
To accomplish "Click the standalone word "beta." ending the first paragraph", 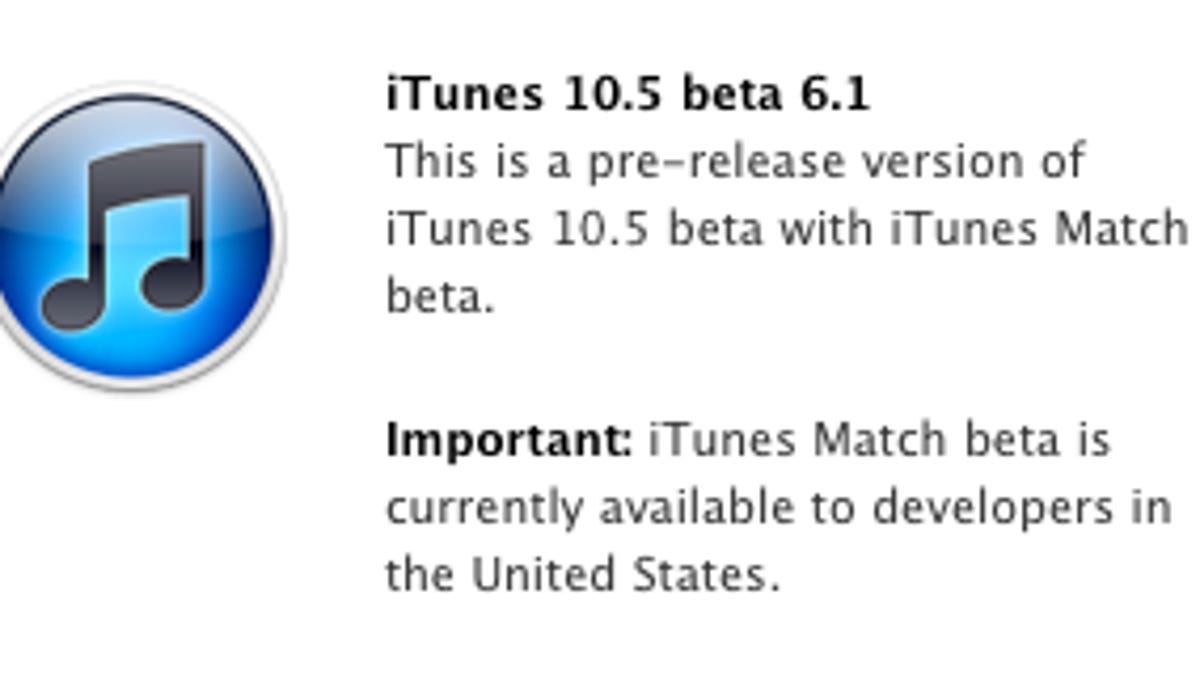I will pos(440,297).
